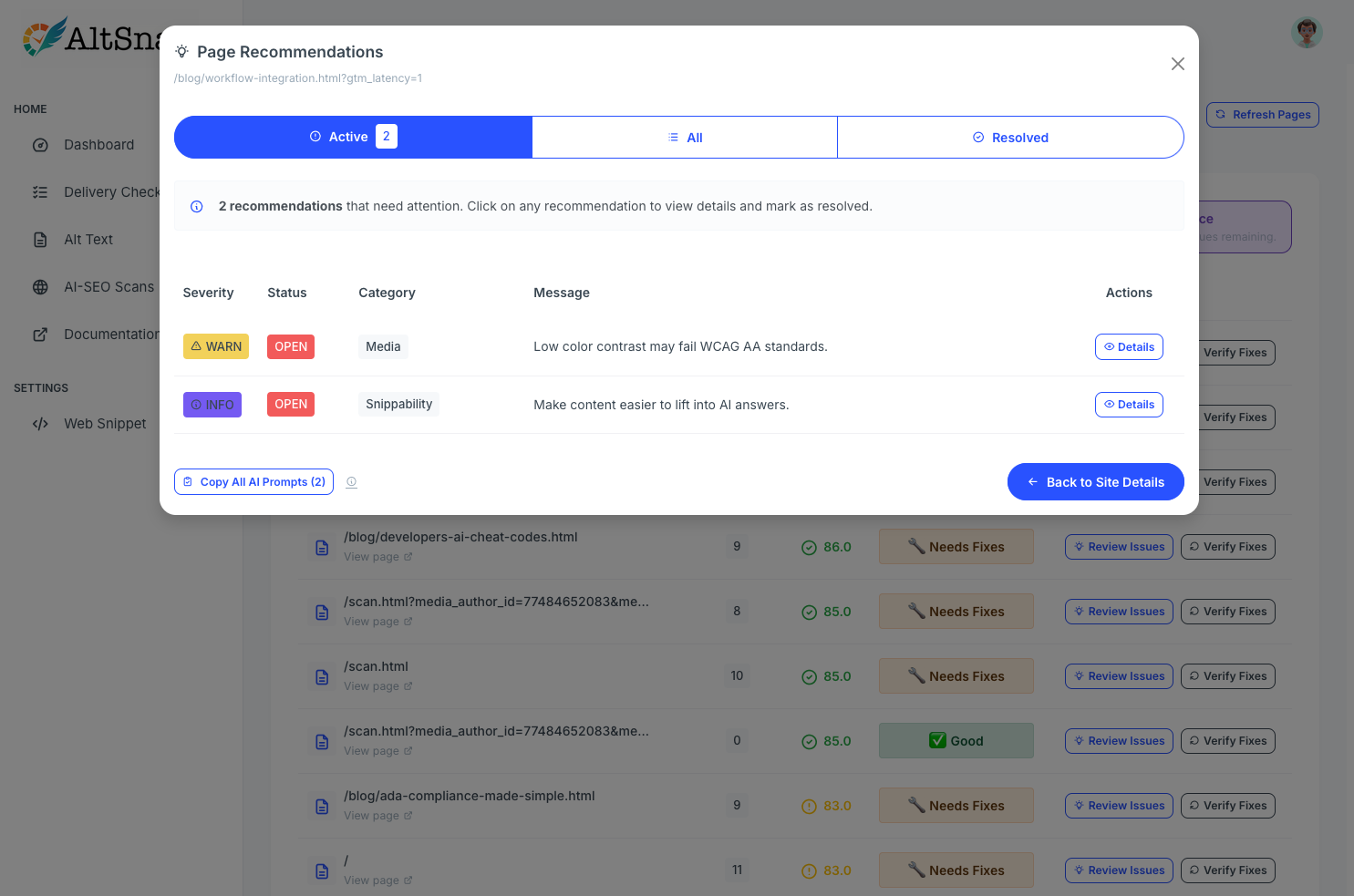The image size is (1354, 896).
Task: Switch to the All recommendations tab
Action: [685, 137]
